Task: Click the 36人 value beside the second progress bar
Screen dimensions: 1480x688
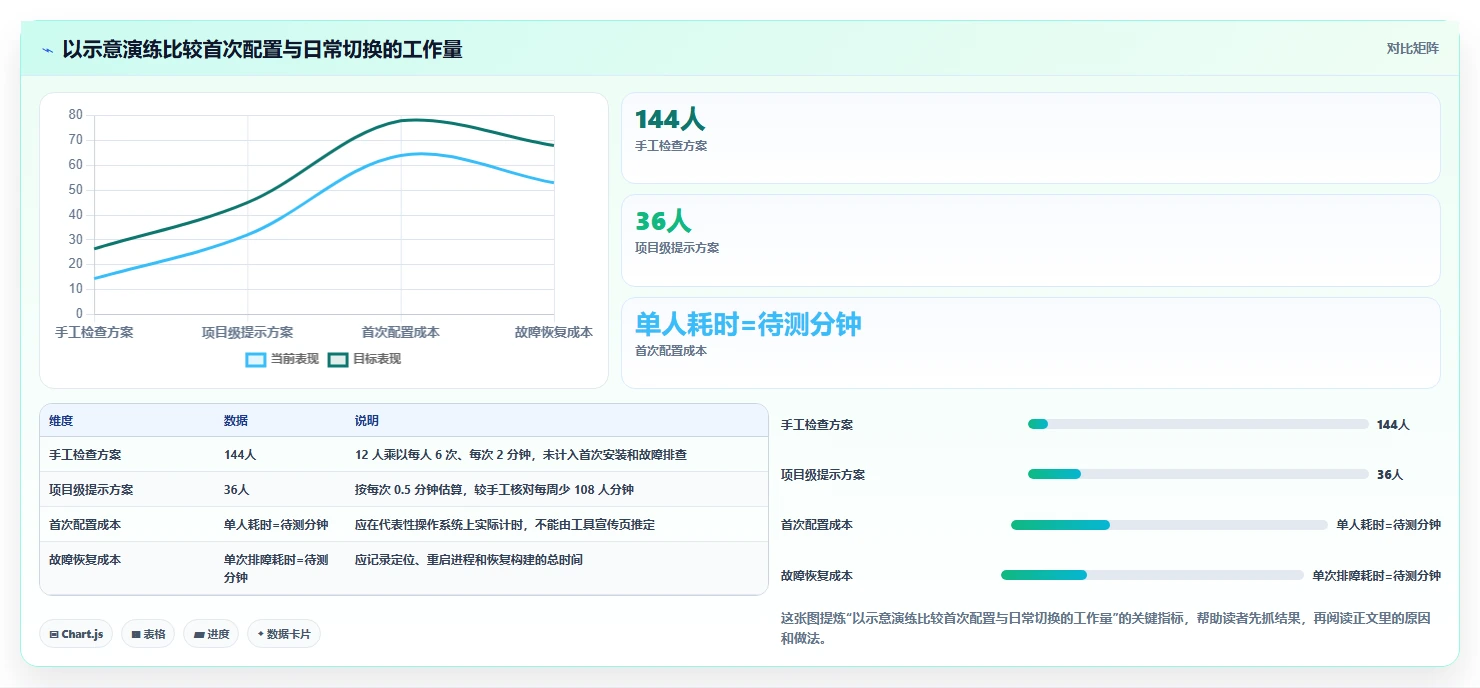Action: (x=1390, y=475)
